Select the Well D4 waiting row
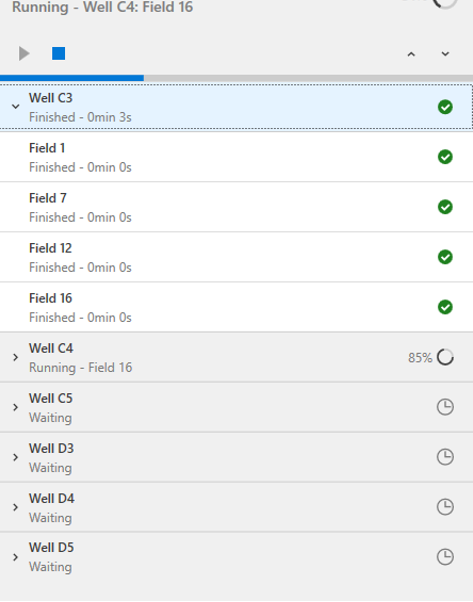Viewport: 473px width, 602px height. [x=236, y=507]
